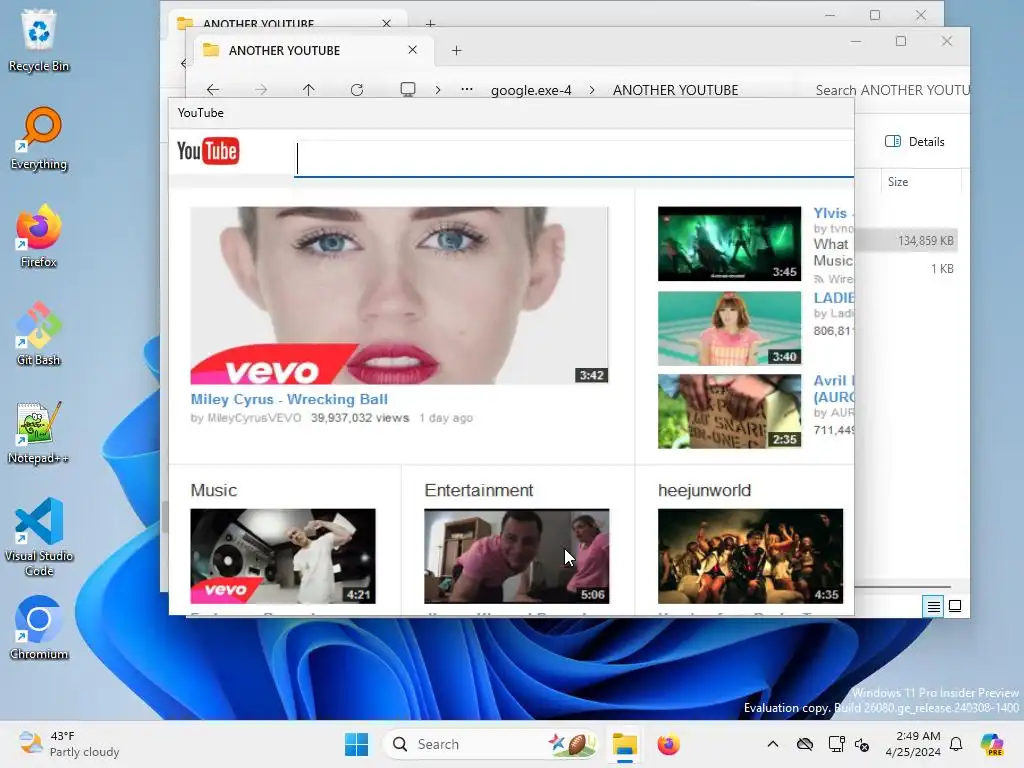
Task: Open the LADIES video thumbnail (3:40)
Action: [x=729, y=328]
